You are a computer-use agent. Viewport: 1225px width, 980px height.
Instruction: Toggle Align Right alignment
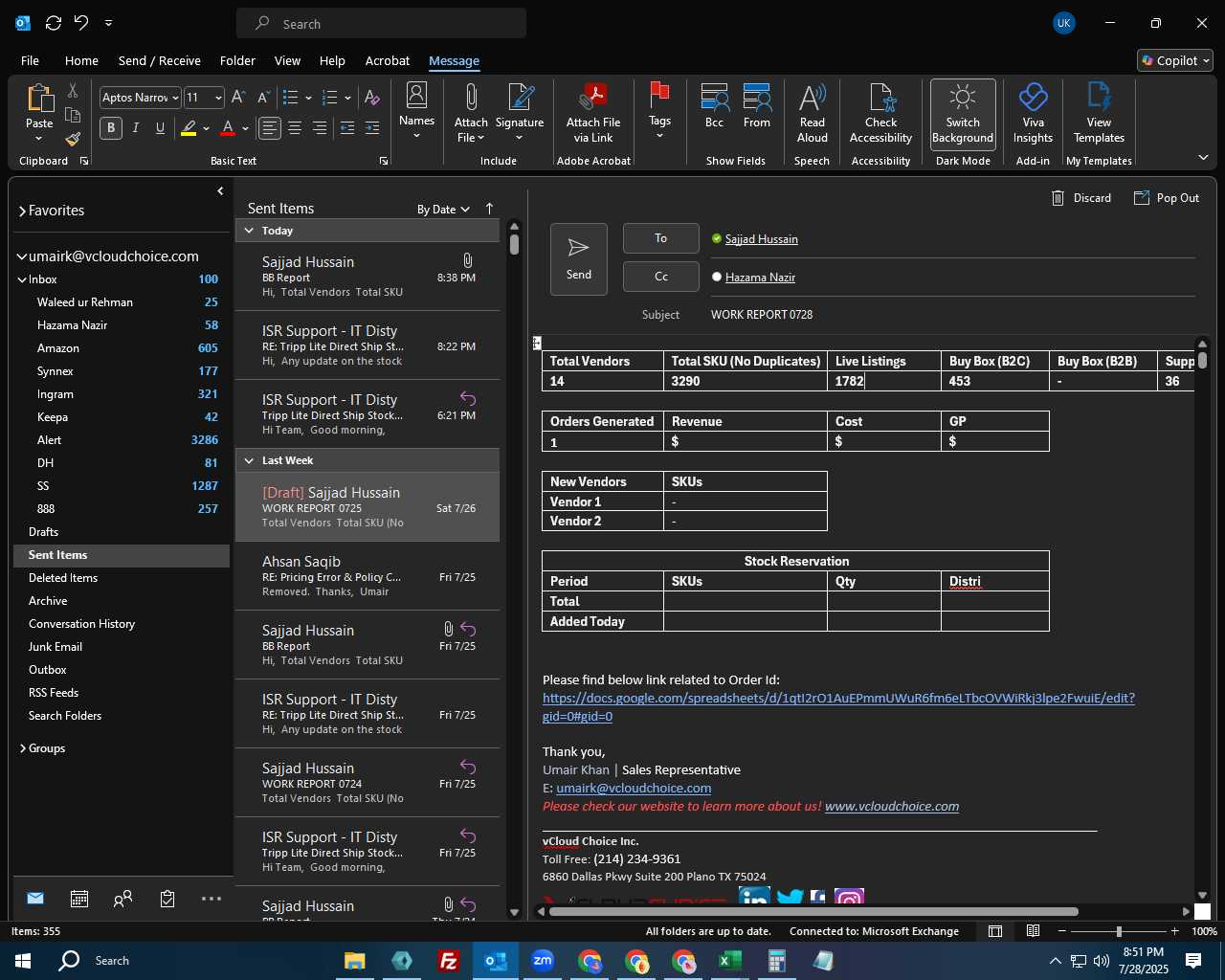[x=320, y=128]
